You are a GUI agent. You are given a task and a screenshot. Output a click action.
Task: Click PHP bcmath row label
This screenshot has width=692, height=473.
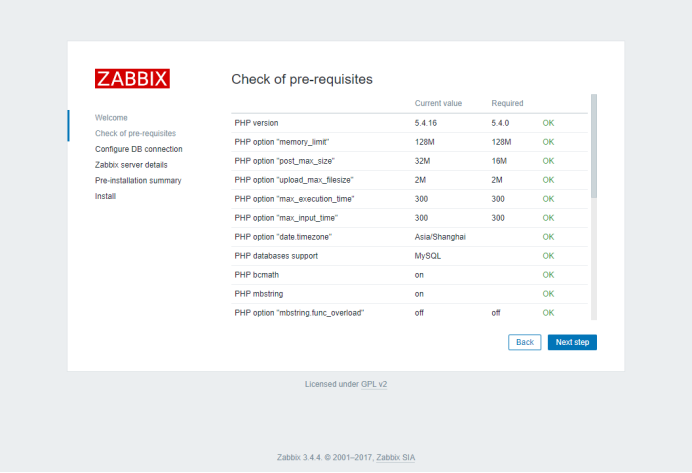pyautogui.click(x=256, y=275)
